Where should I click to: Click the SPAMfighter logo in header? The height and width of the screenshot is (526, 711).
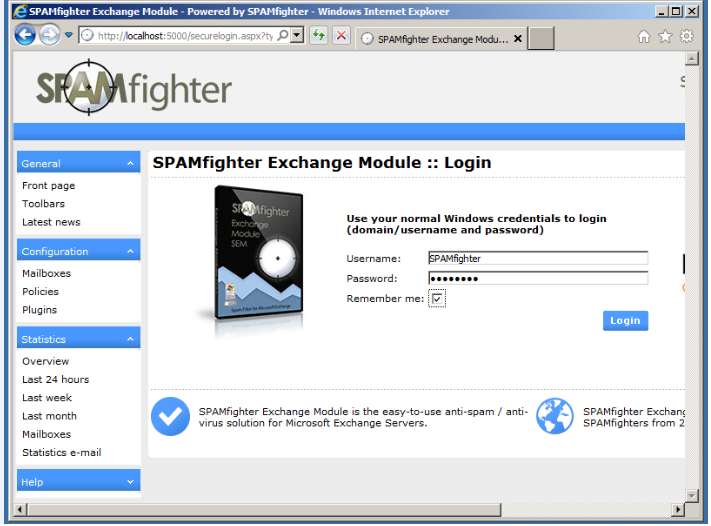click(134, 90)
